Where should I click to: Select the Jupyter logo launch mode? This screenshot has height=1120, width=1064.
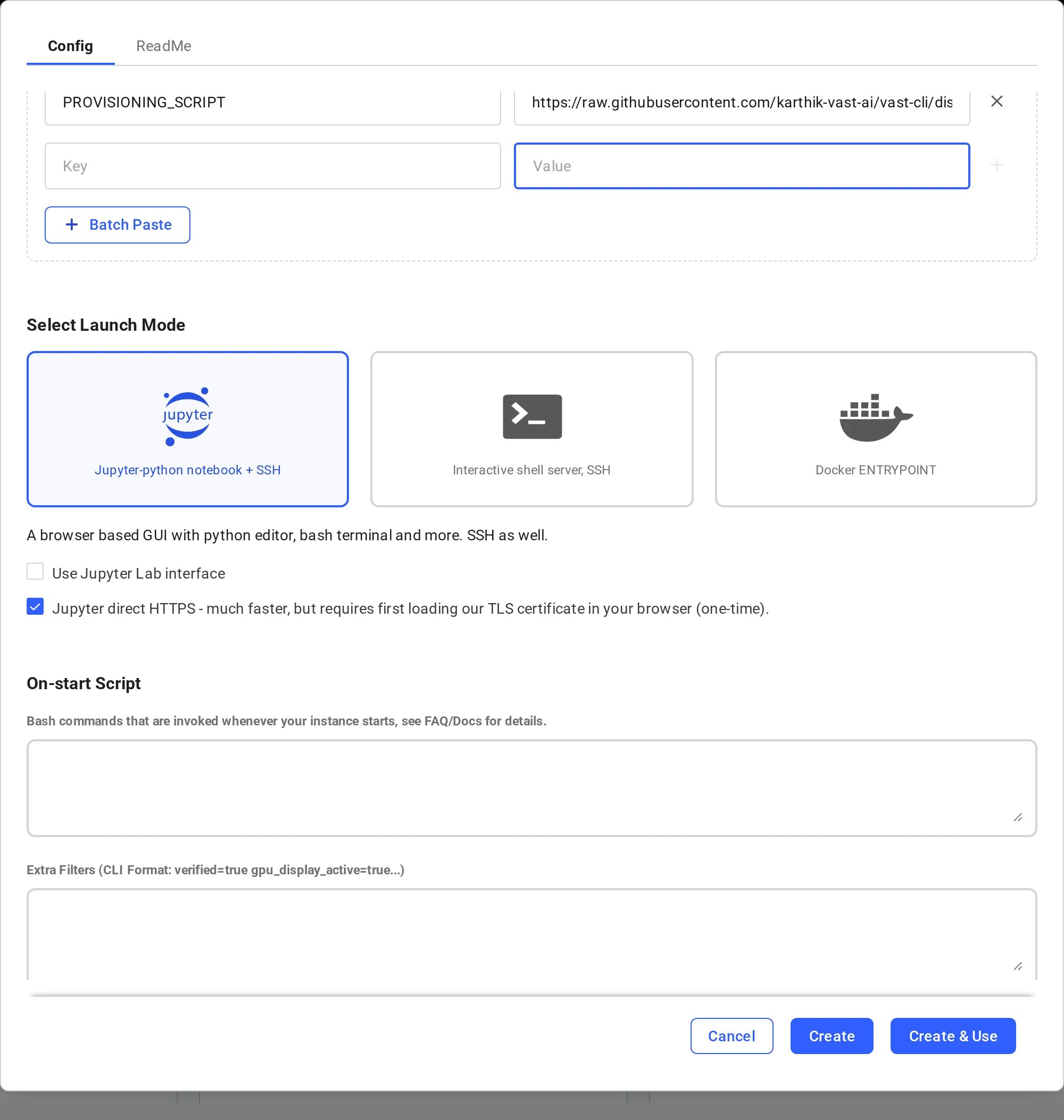pyautogui.click(x=187, y=417)
